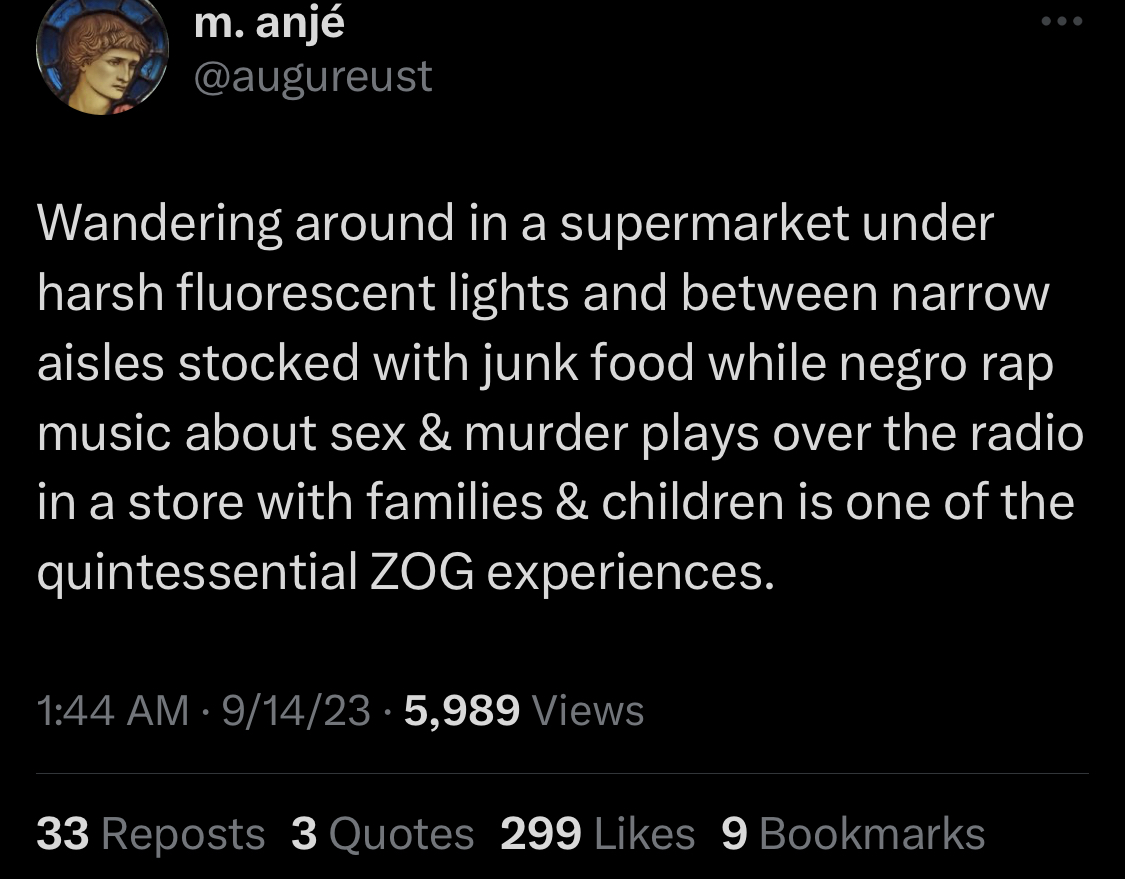Screen dimensions: 1125x879
Task: Click the 5,989 view count number
Action: pos(462,711)
